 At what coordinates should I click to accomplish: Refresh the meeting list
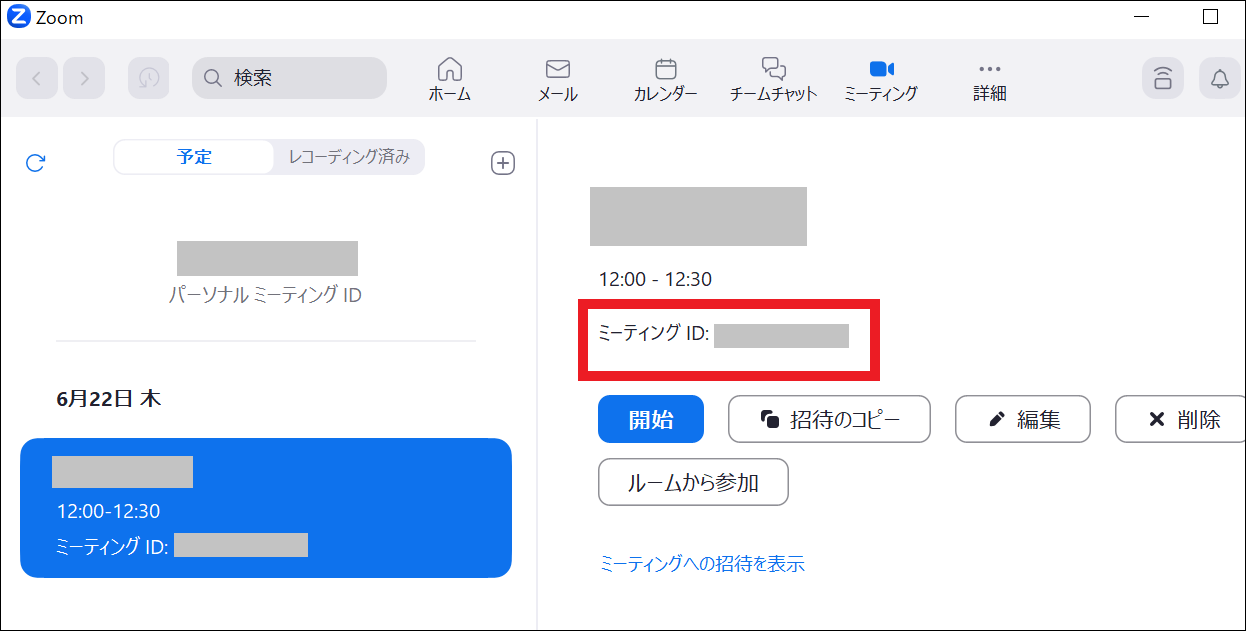[35, 163]
